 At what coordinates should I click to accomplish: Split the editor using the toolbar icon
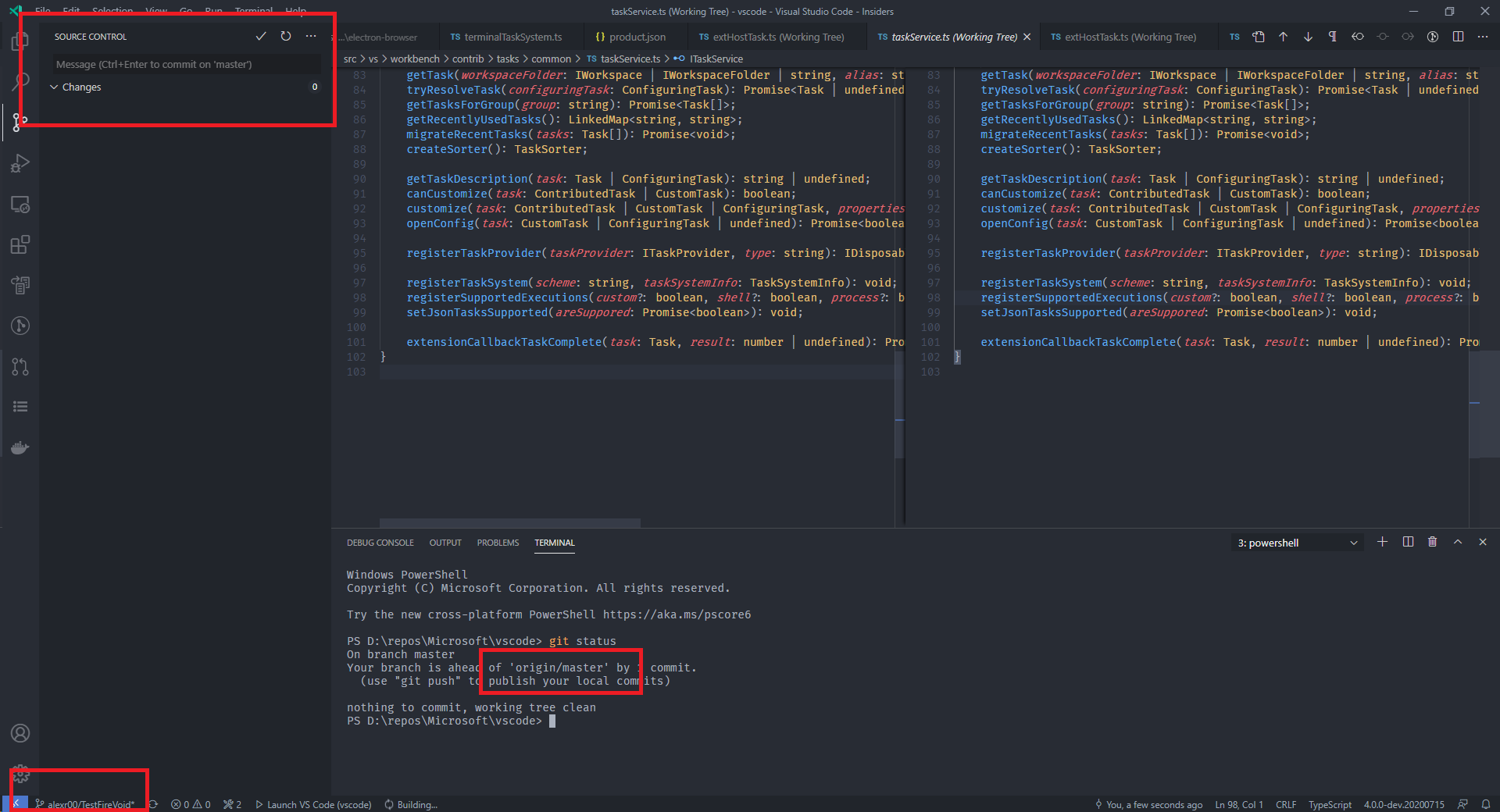pyautogui.click(x=1456, y=37)
